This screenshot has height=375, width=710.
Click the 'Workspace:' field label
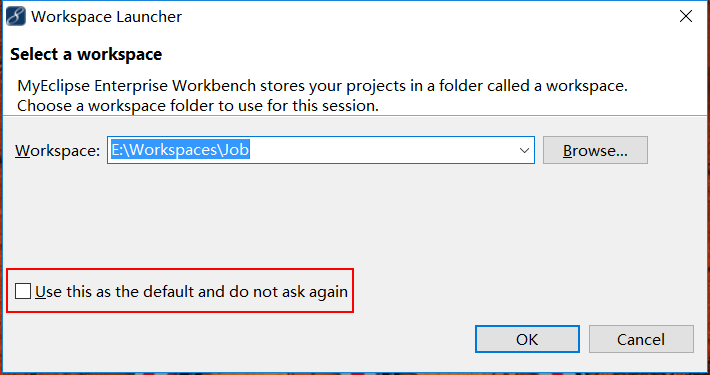tap(58, 150)
